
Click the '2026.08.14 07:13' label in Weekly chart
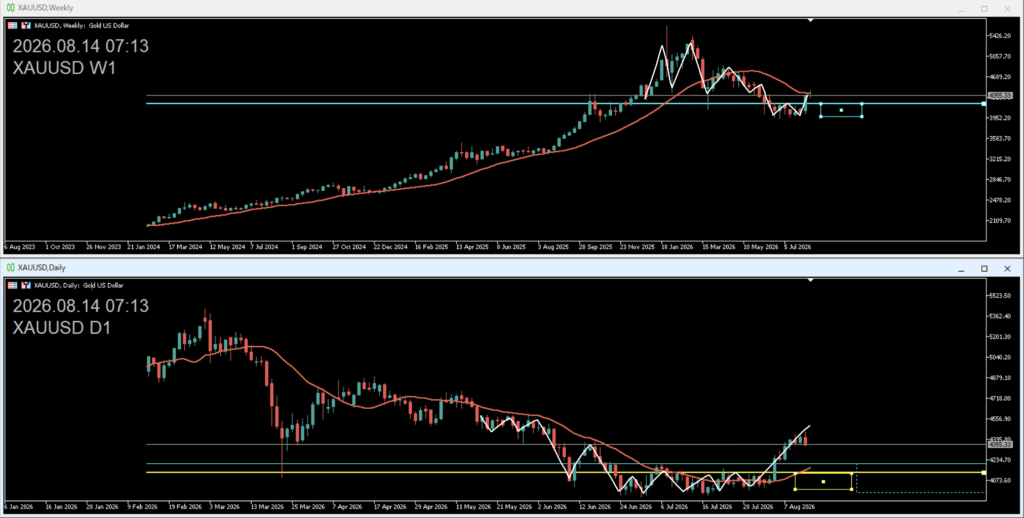tap(80, 46)
